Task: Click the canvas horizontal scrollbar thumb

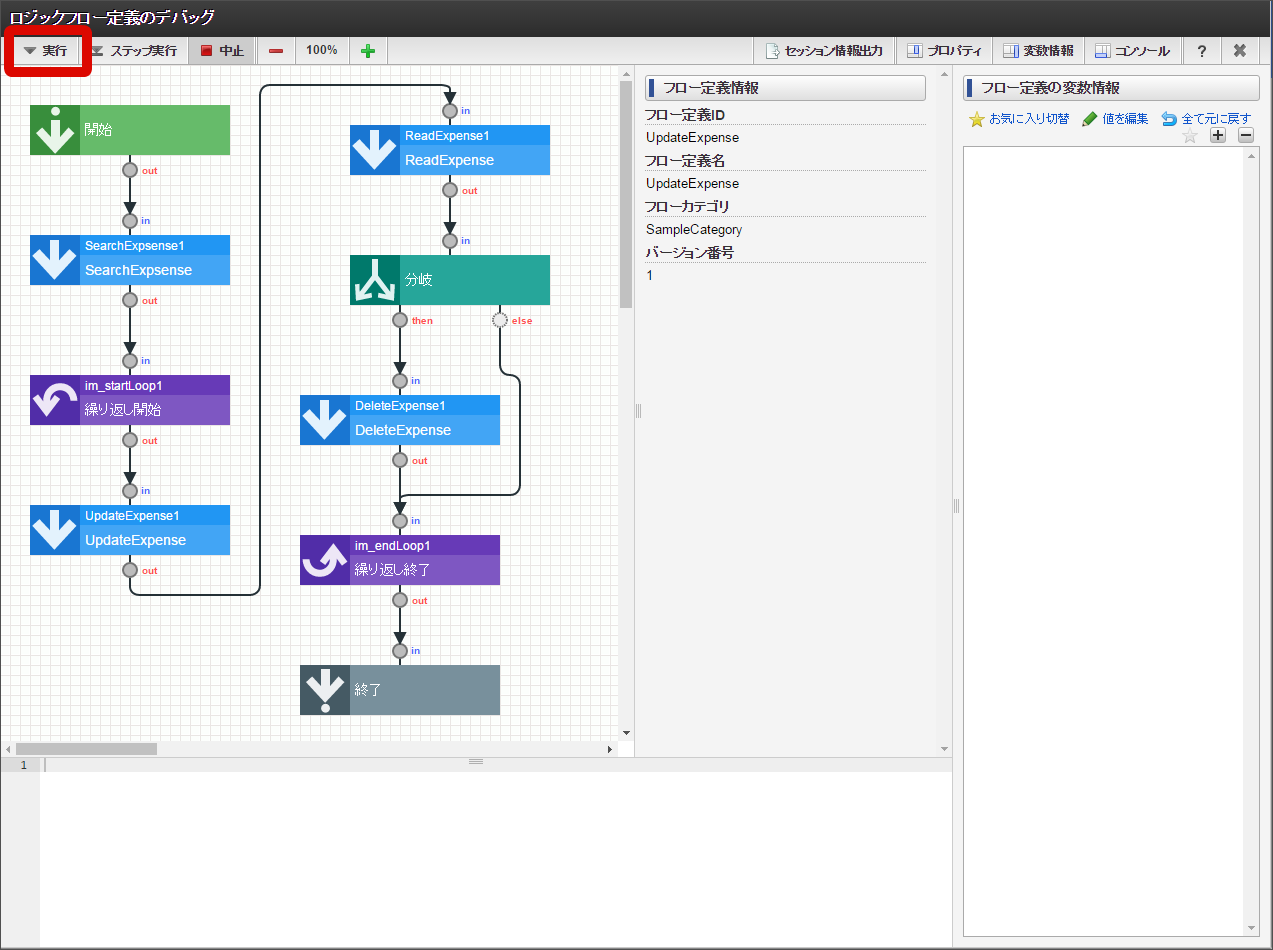Action: 86,749
